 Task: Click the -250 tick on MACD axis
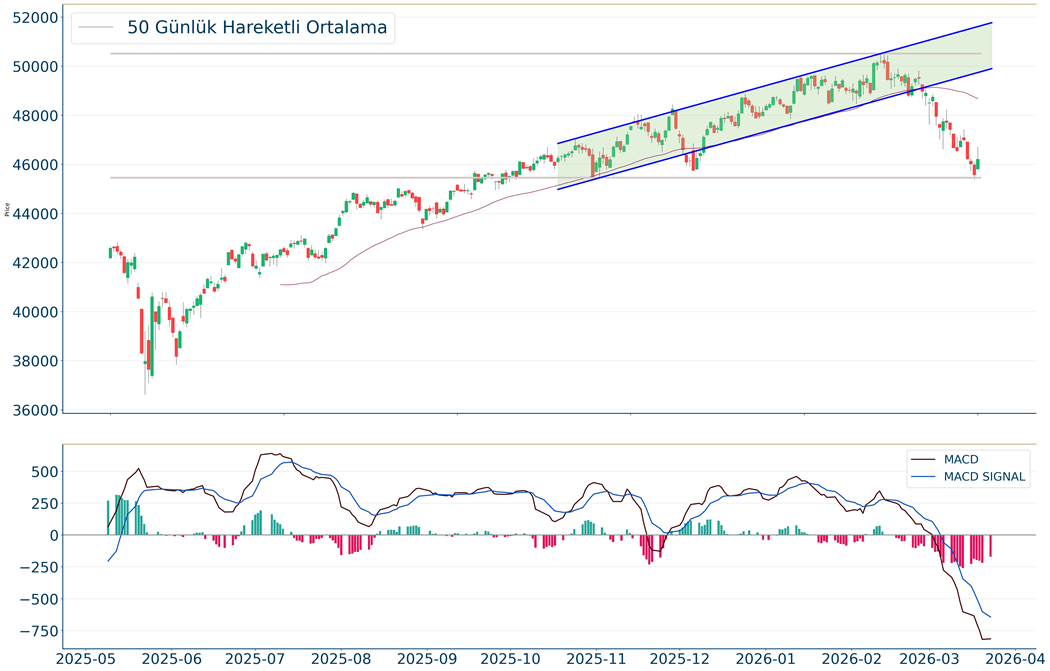coord(37,567)
